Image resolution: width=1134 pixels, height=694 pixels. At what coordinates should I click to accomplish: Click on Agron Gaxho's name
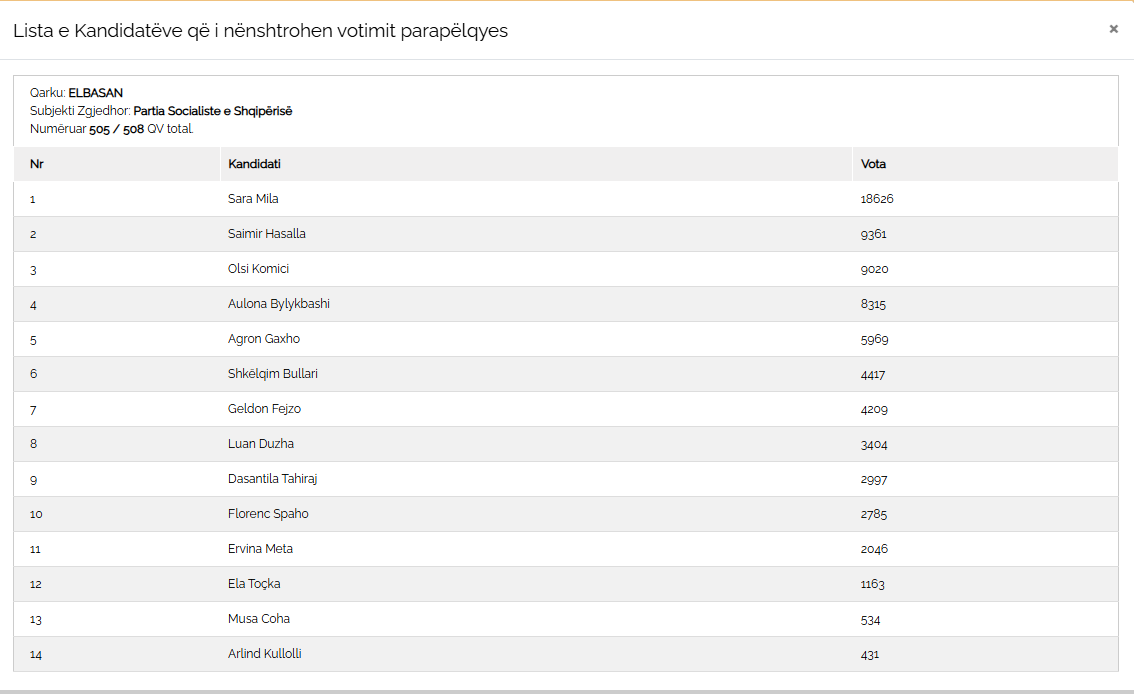[x=264, y=339]
